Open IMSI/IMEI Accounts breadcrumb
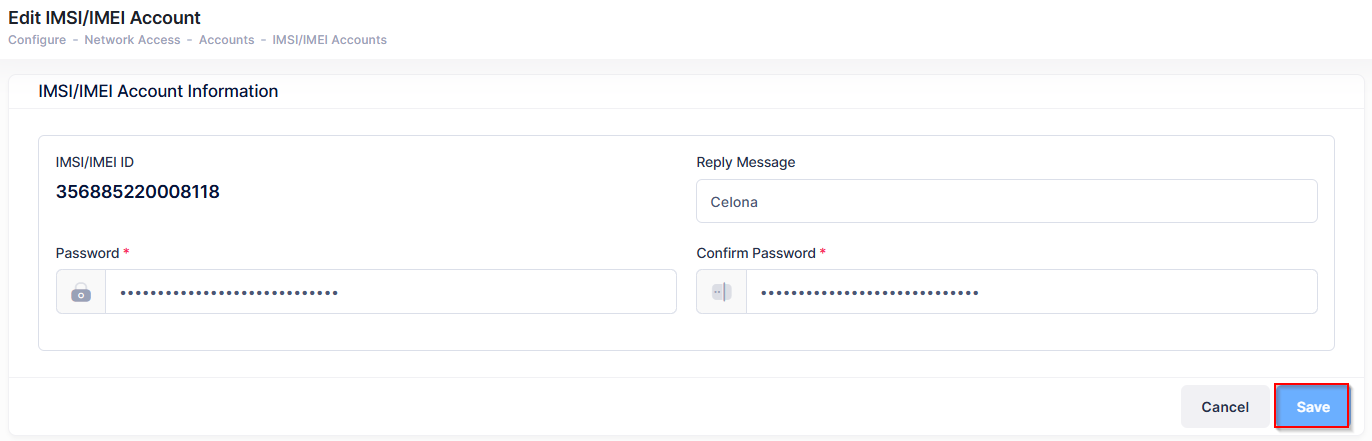The image size is (1372, 441). (x=329, y=40)
